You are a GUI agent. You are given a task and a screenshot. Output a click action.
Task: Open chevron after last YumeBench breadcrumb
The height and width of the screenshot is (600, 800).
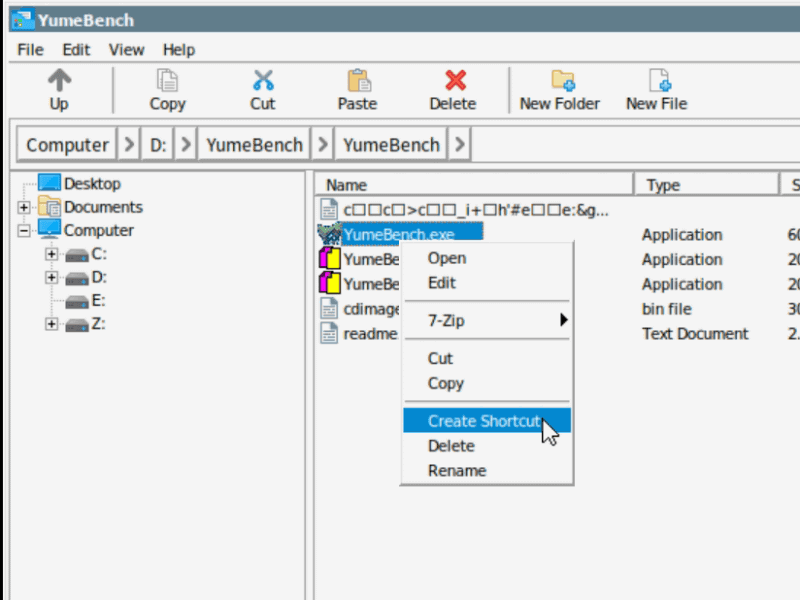(x=459, y=145)
